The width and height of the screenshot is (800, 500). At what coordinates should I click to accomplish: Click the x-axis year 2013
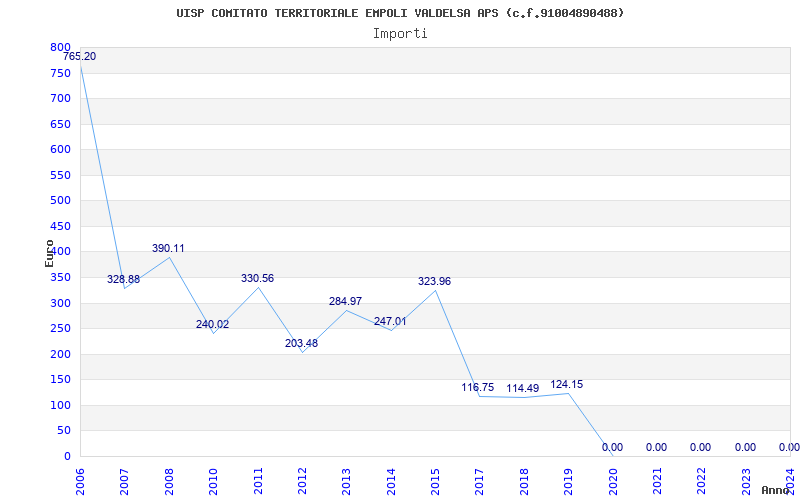tap(346, 482)
